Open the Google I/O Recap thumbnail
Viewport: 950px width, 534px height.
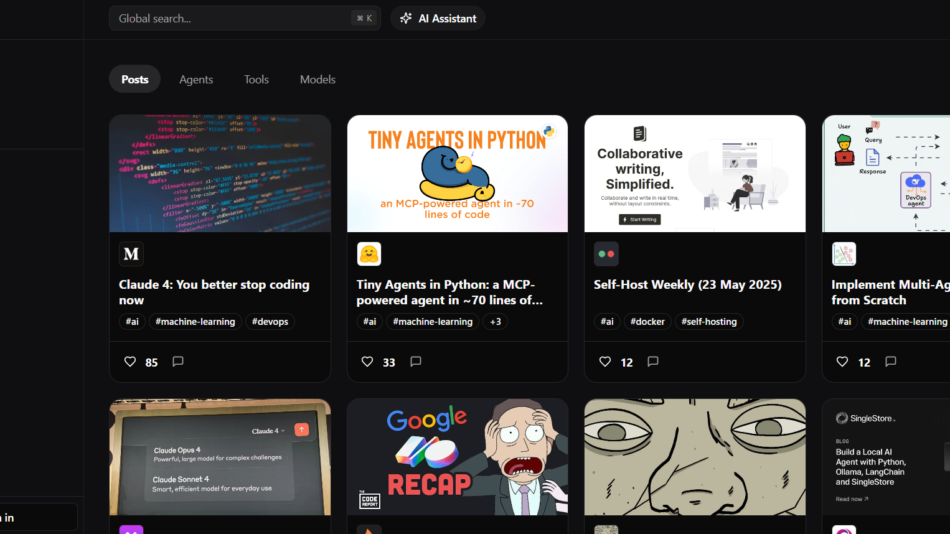[457, 457]
